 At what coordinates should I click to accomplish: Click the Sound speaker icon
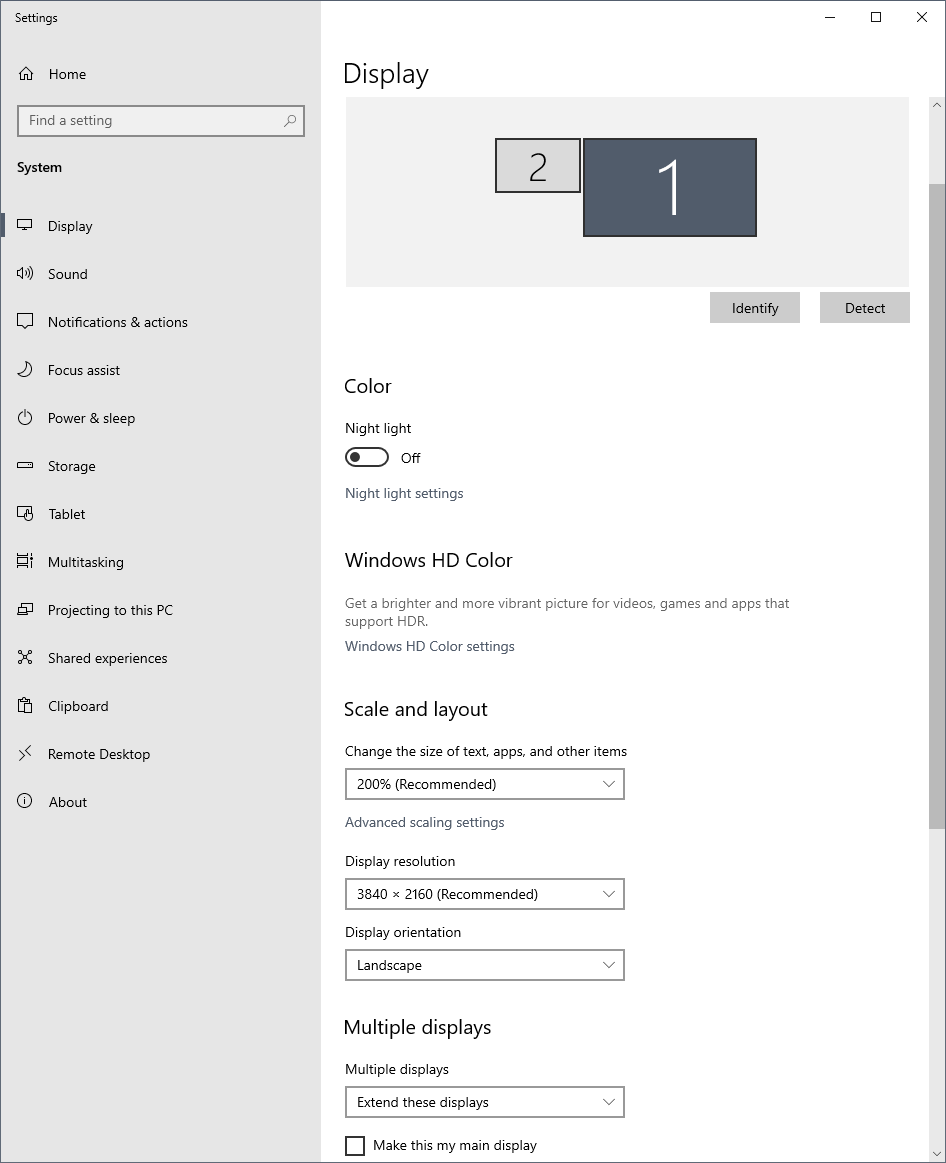point(25,274)
